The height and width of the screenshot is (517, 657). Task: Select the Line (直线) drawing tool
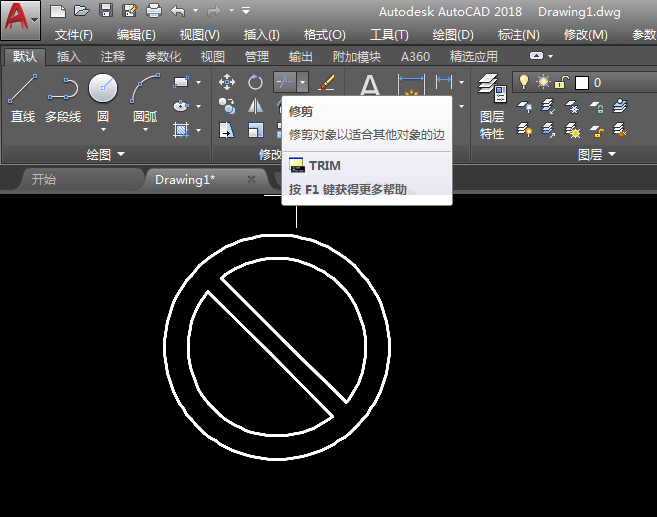click(23, 98)
